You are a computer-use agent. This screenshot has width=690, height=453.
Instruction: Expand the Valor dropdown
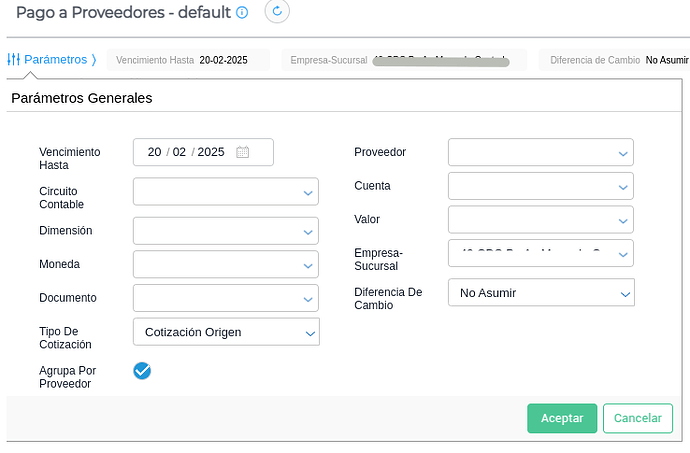tap(540, 219)
